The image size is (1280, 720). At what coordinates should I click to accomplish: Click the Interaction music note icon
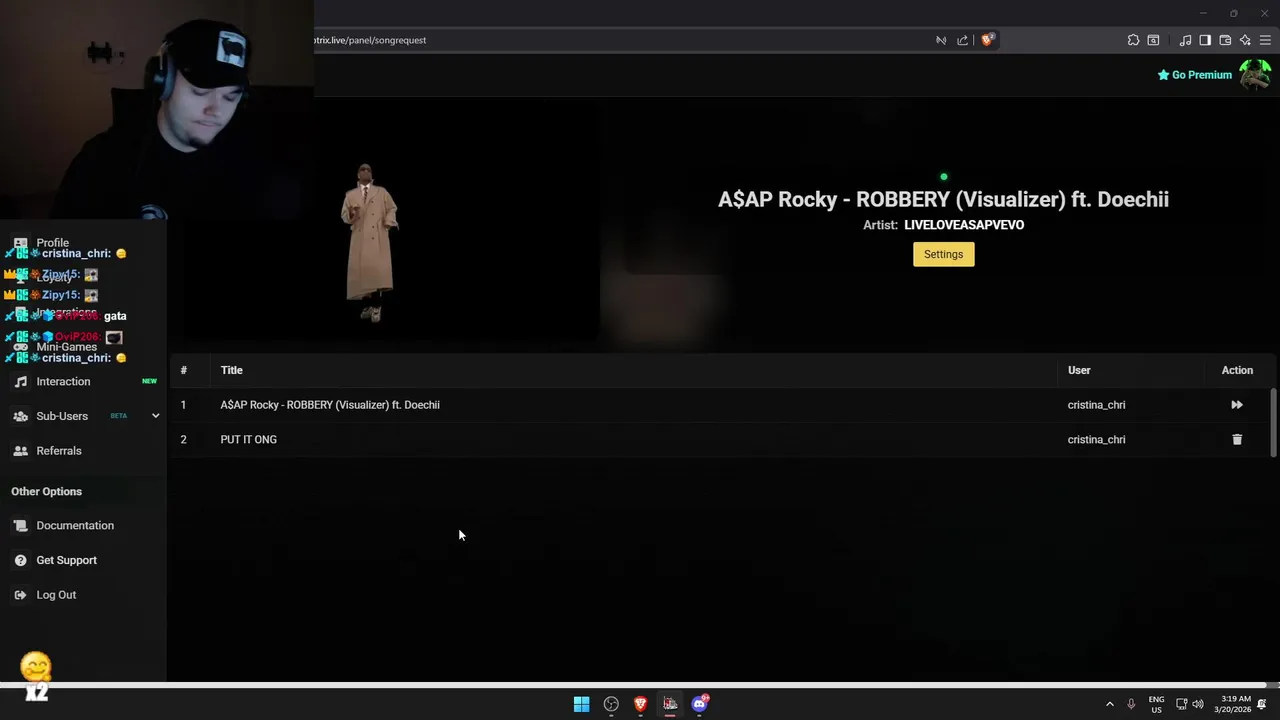click(21, 382)
